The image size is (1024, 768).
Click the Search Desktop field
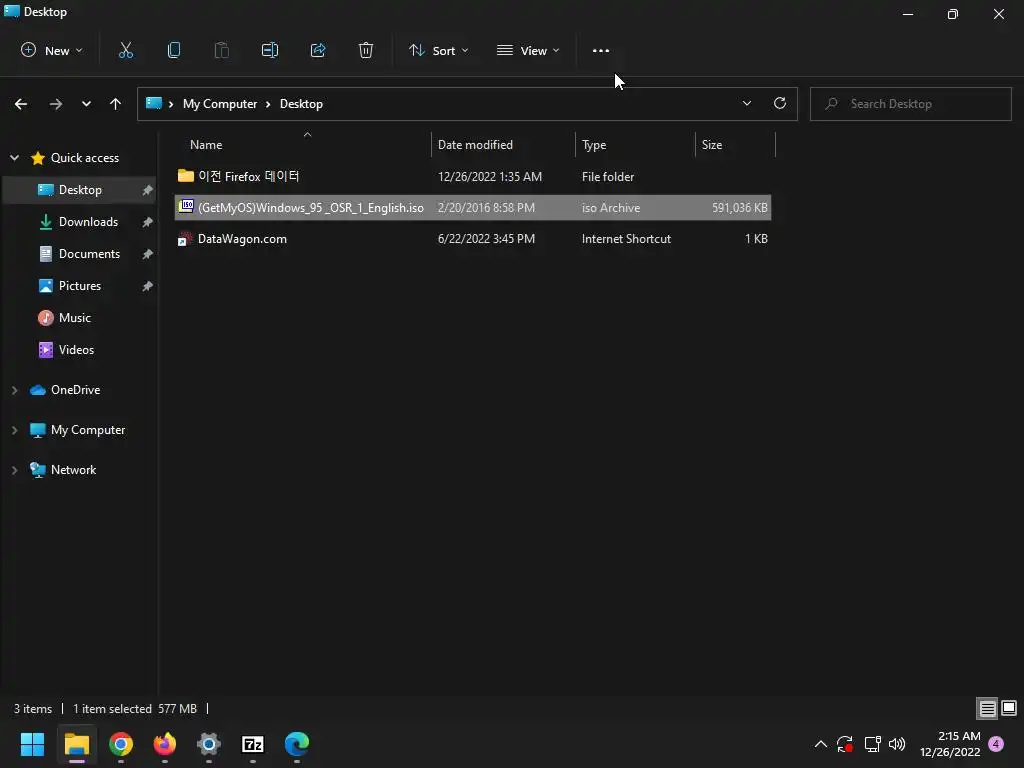click(910, 104)
